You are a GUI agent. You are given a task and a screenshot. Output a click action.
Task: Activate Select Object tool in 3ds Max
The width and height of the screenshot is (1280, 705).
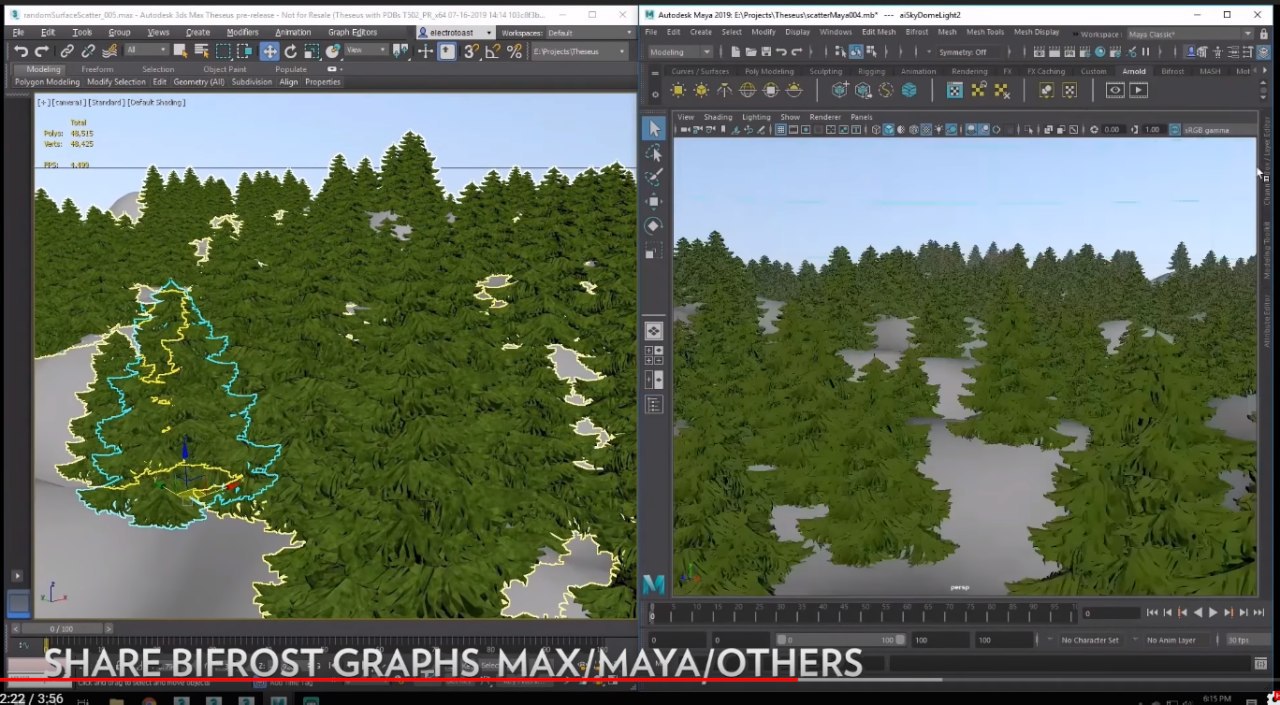click(183, 52)
